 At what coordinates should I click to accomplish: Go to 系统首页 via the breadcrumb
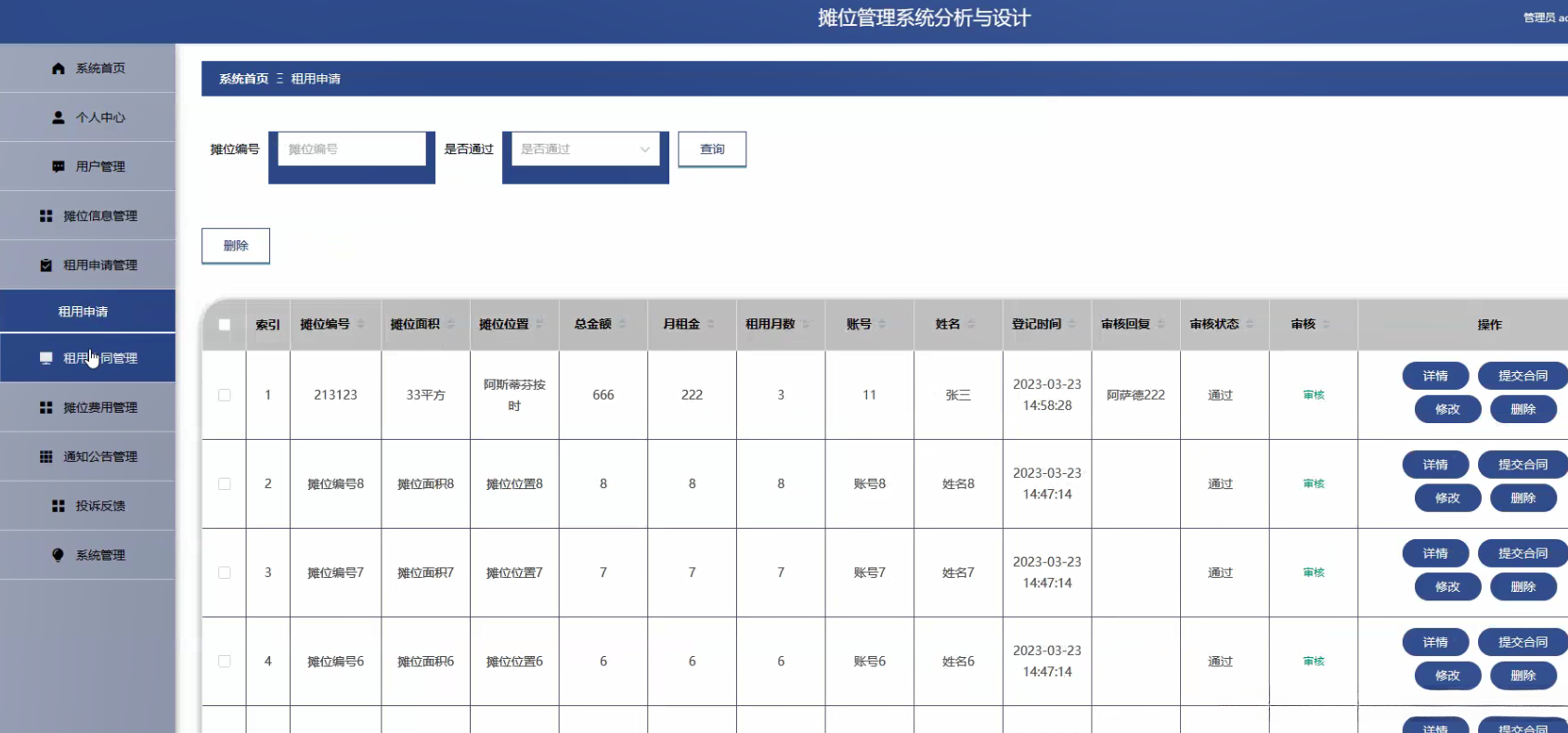tap(243, 79)
